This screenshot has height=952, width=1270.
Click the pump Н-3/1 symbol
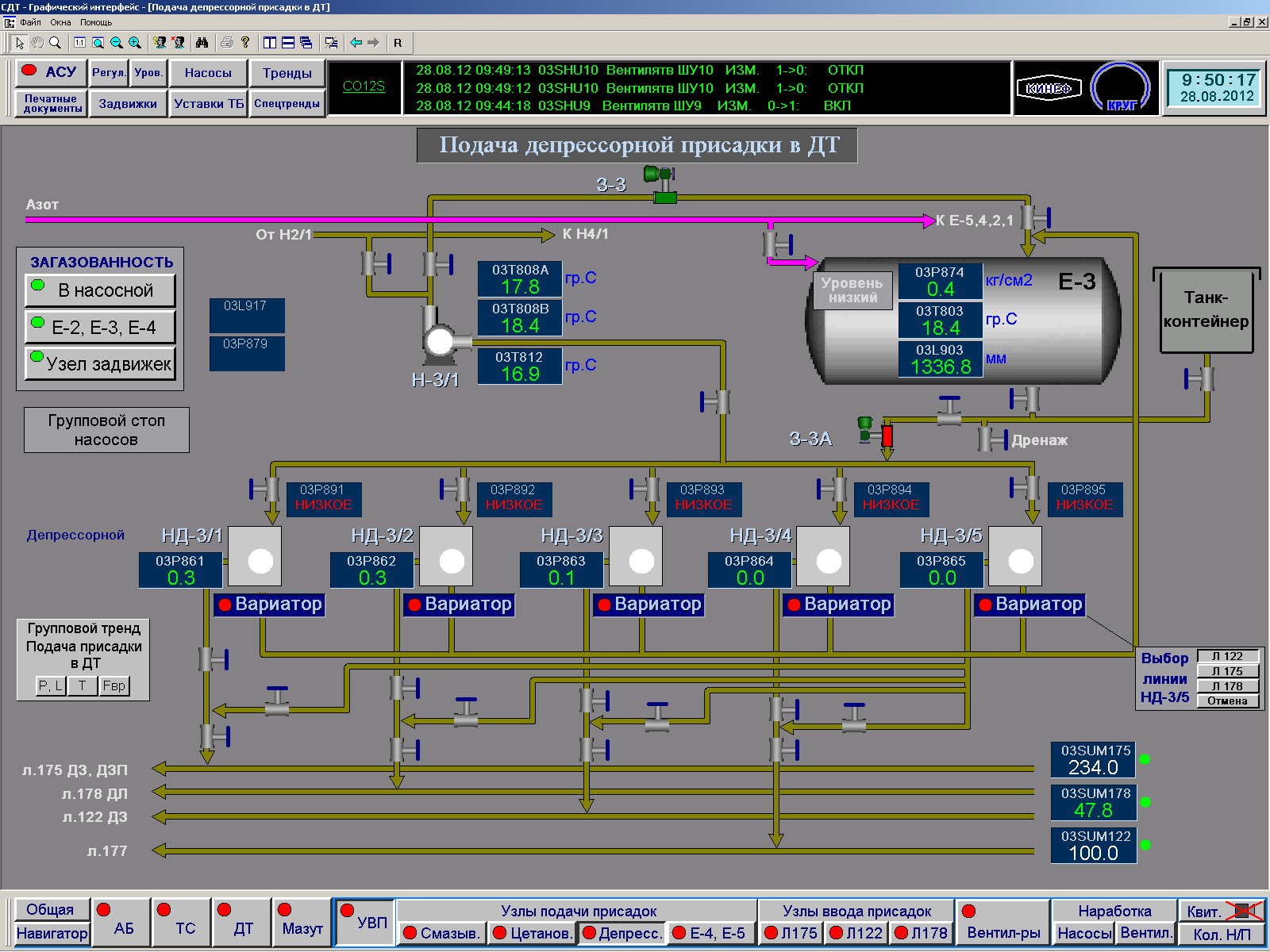[x=439, y=341]
